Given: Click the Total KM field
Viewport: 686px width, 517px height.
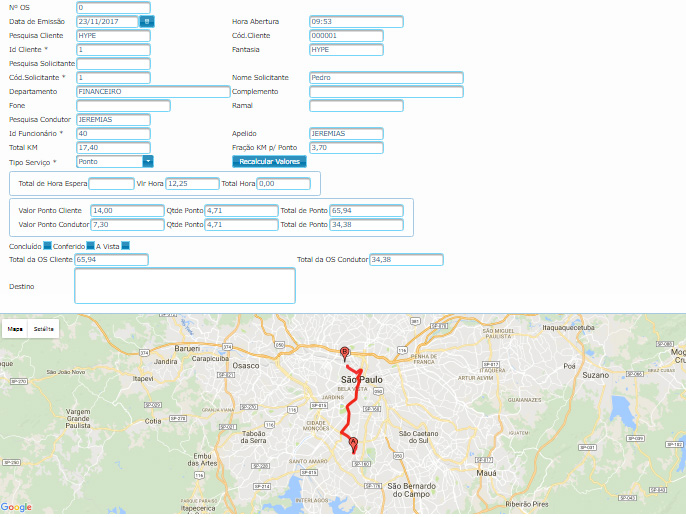Looking at the screenshot, I should 113,148.
